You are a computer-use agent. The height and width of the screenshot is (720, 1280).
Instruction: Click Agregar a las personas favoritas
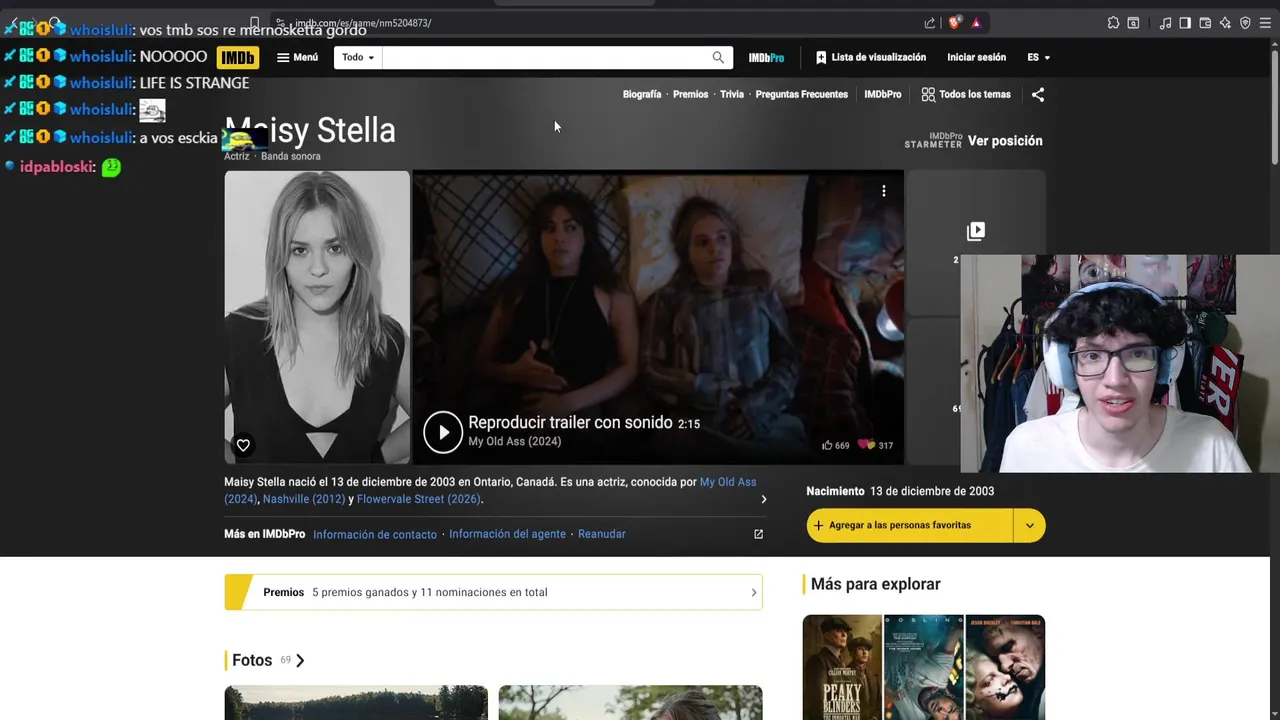910,525
